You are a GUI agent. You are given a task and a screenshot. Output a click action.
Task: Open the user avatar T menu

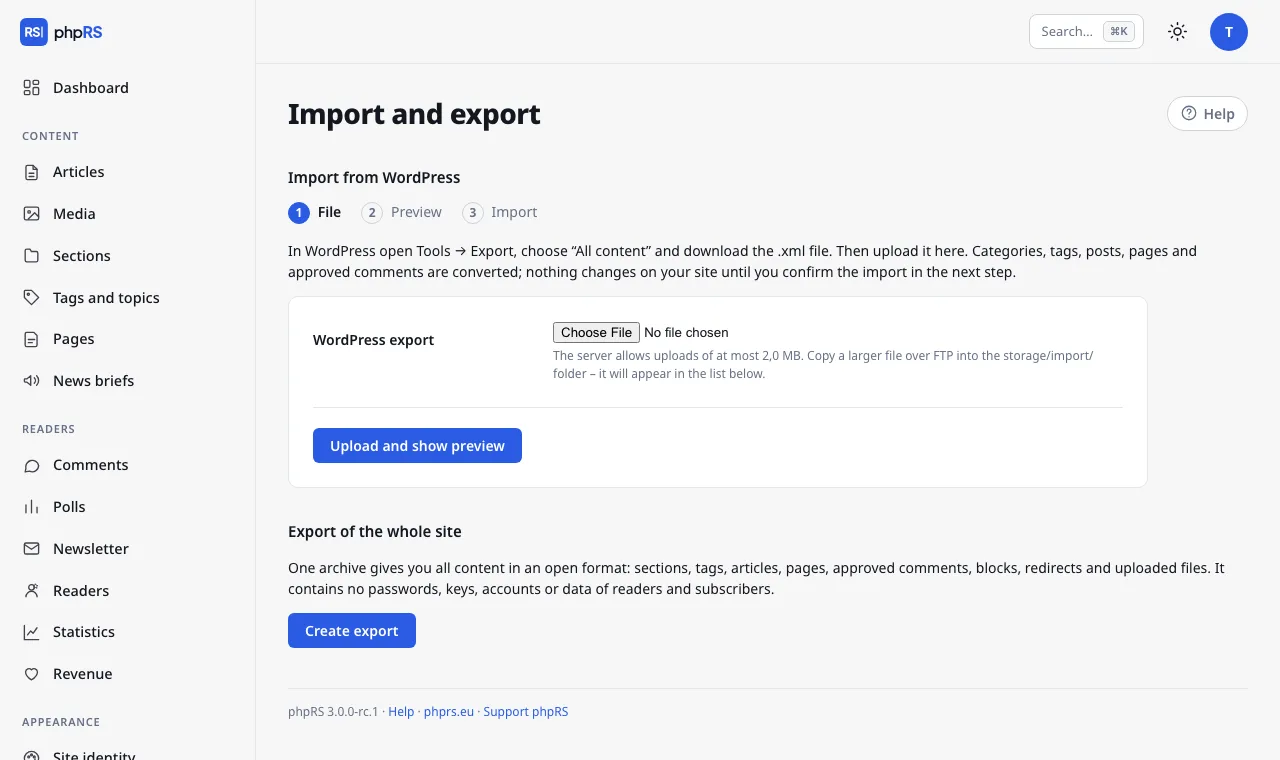tap(1229, 32)
